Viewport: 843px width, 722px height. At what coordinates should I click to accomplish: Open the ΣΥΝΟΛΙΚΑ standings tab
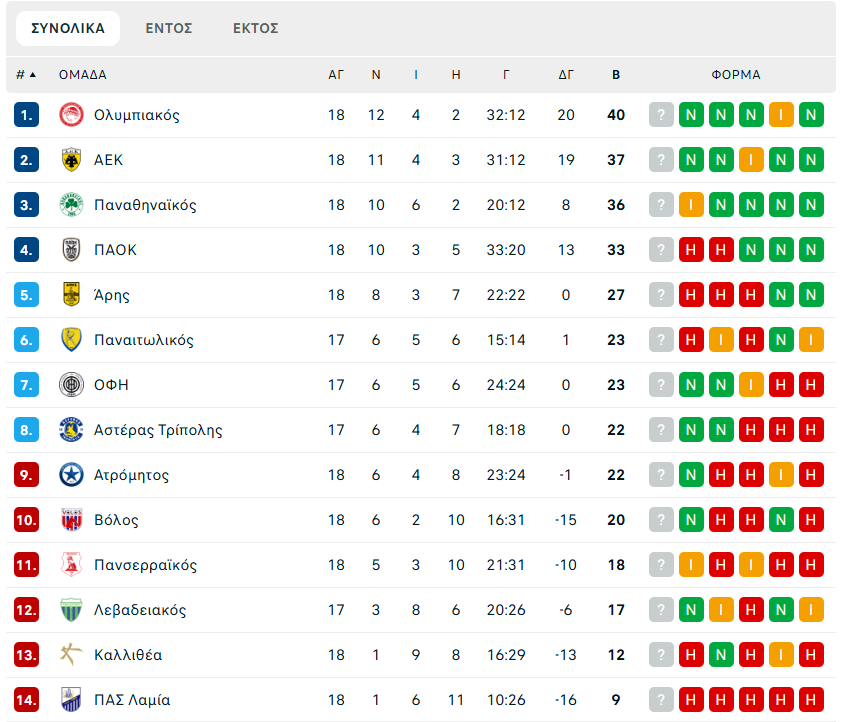pos(68,28)
